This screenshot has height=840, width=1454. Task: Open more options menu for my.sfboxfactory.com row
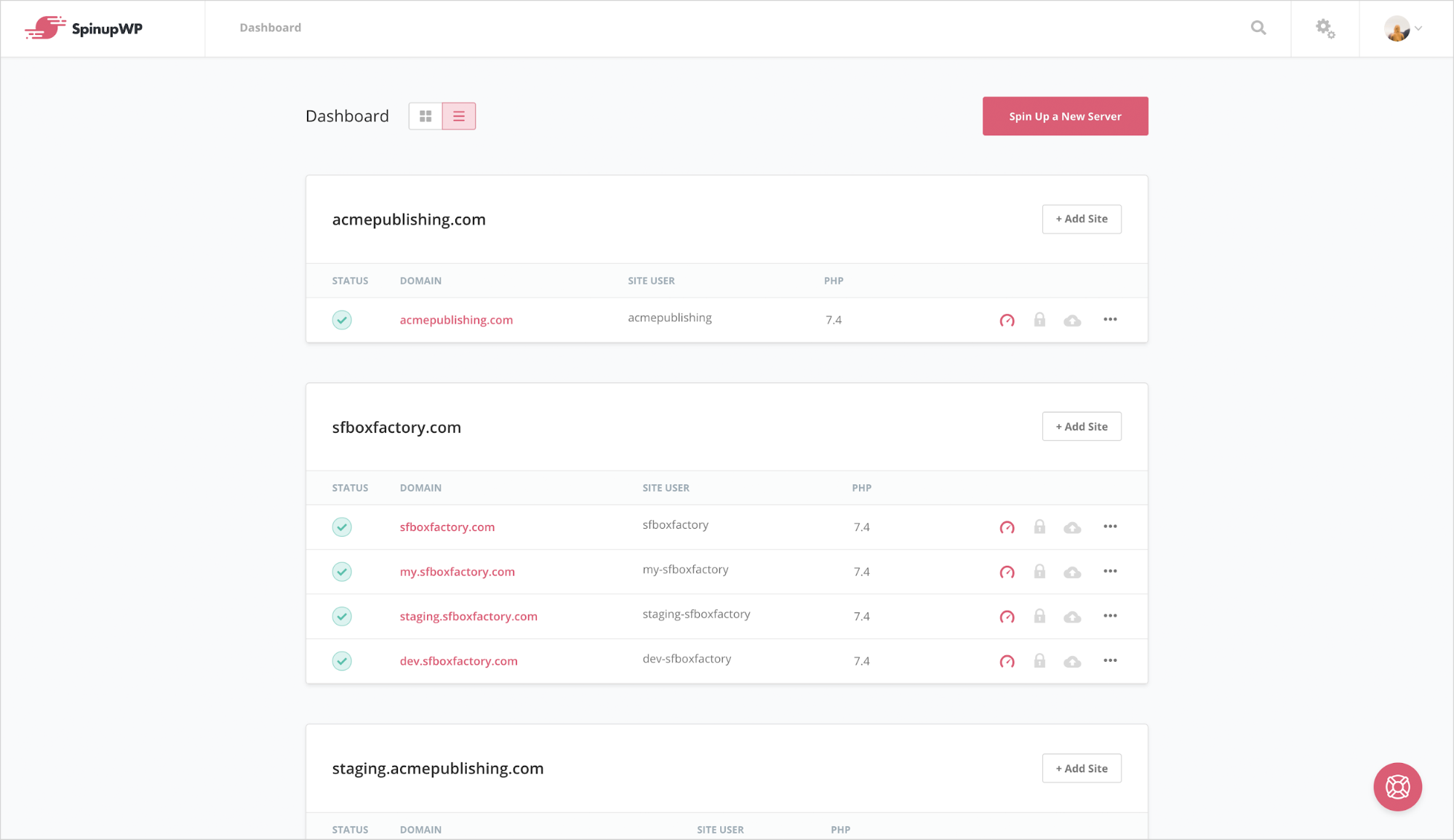(x=1110, y=571)
